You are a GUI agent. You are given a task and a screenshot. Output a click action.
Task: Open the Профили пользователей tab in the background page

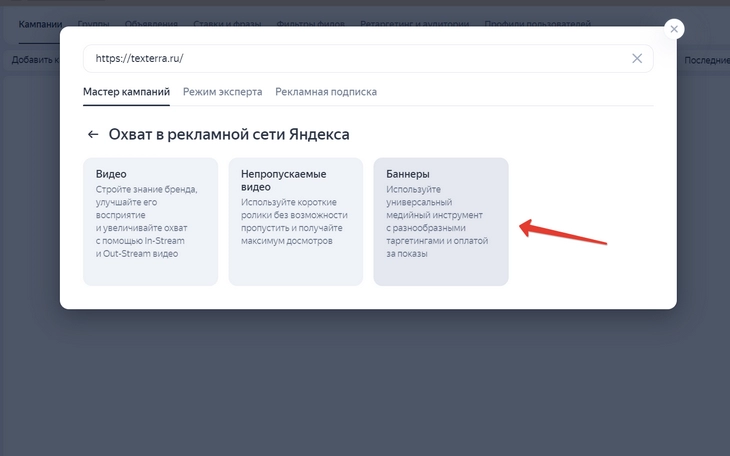click(538, 23)
